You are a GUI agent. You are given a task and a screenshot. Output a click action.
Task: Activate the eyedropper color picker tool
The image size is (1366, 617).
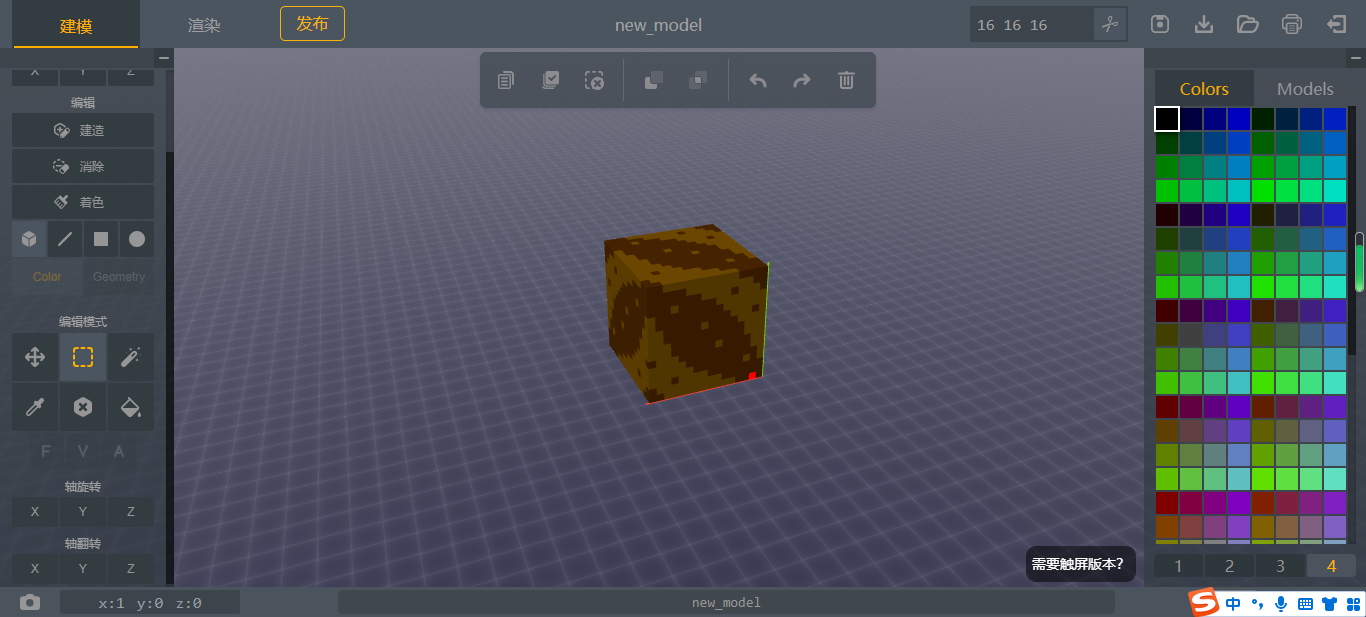pos(35,407)
